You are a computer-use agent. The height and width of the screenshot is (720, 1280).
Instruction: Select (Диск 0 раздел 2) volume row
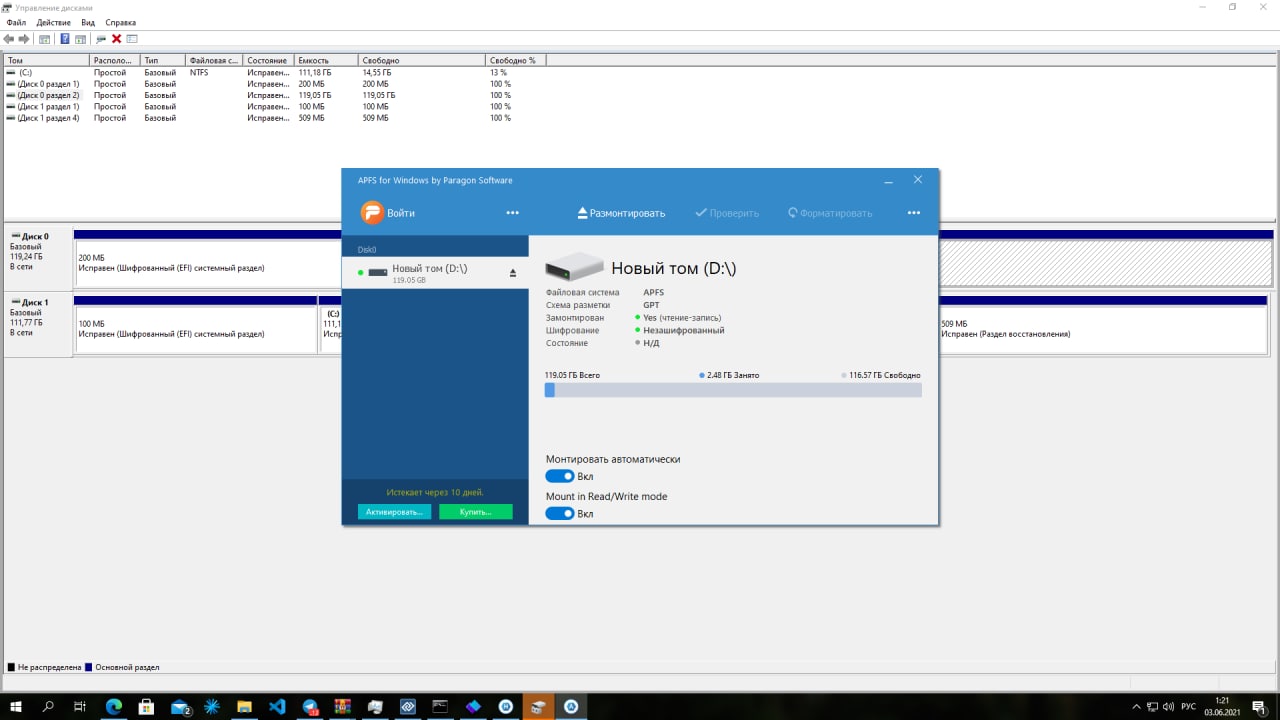pyautogui.click(x=275, y=95)
